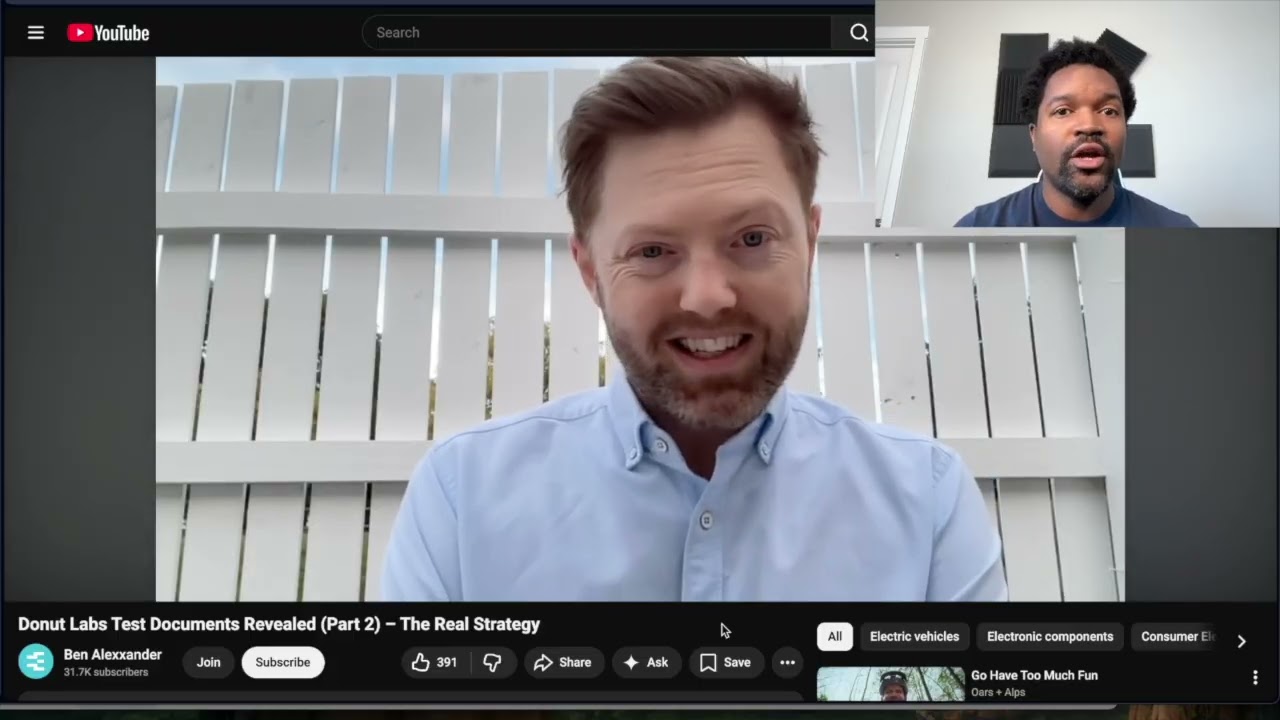Open Go Have Too Much Fun thumbnail
Viewport: 1280px width, 720px height.
click(x=891, y=684)
